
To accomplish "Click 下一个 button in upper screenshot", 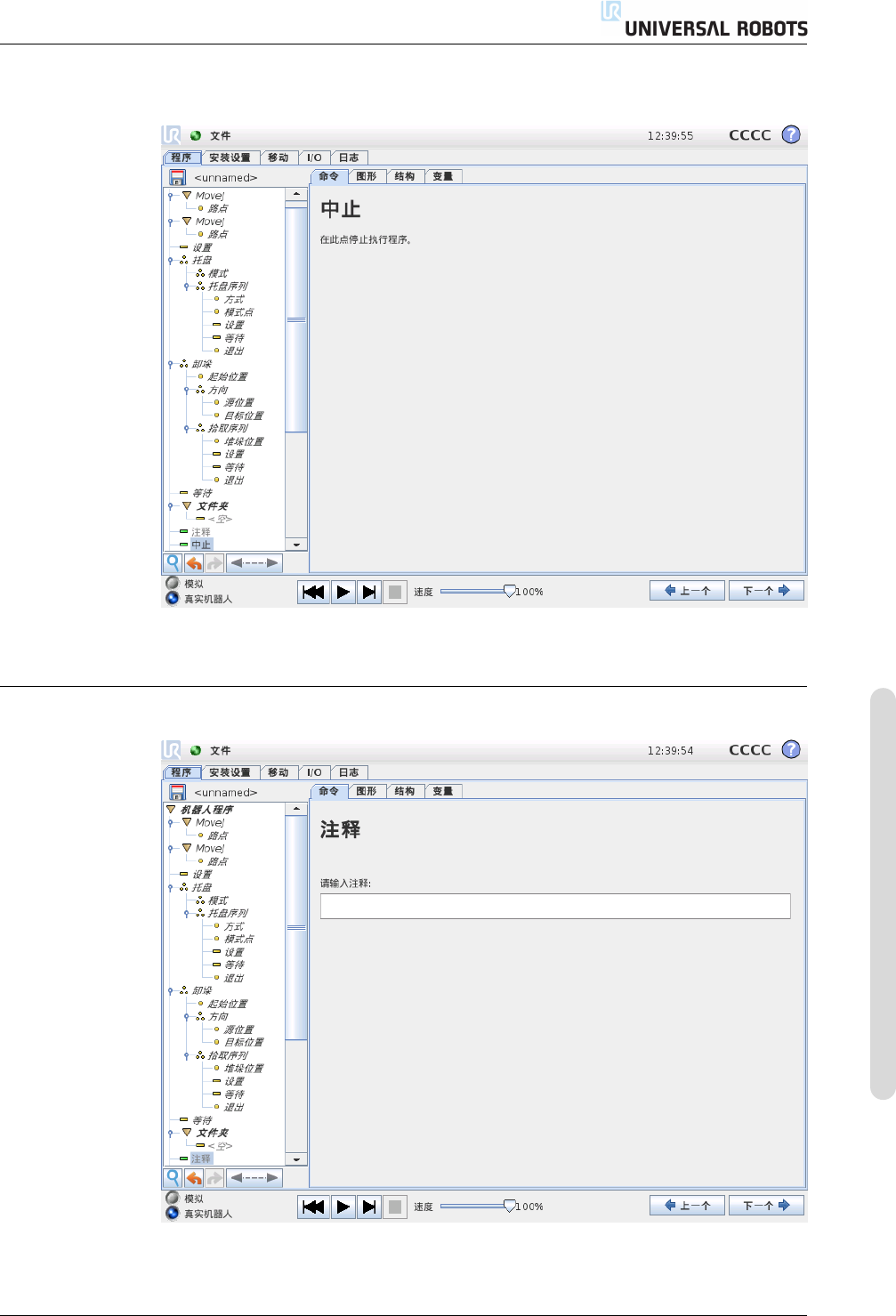I will [766, 591].
